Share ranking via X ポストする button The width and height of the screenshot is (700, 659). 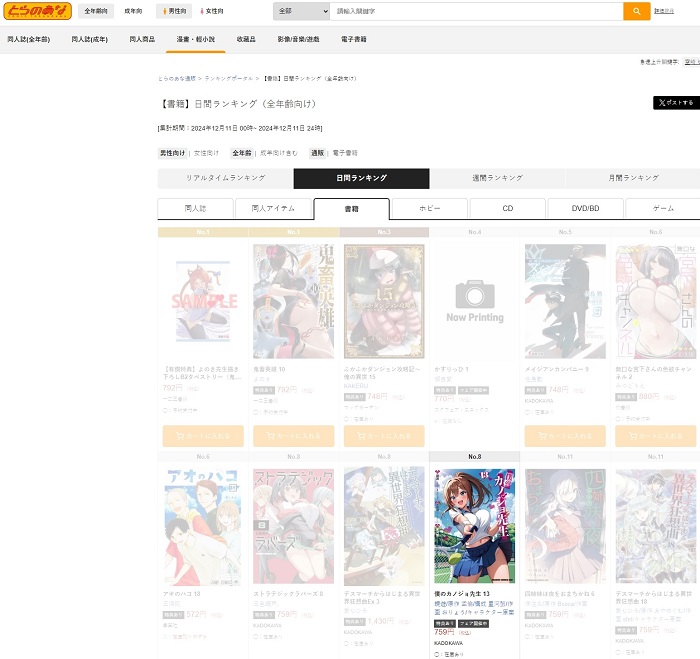point(676,103)
